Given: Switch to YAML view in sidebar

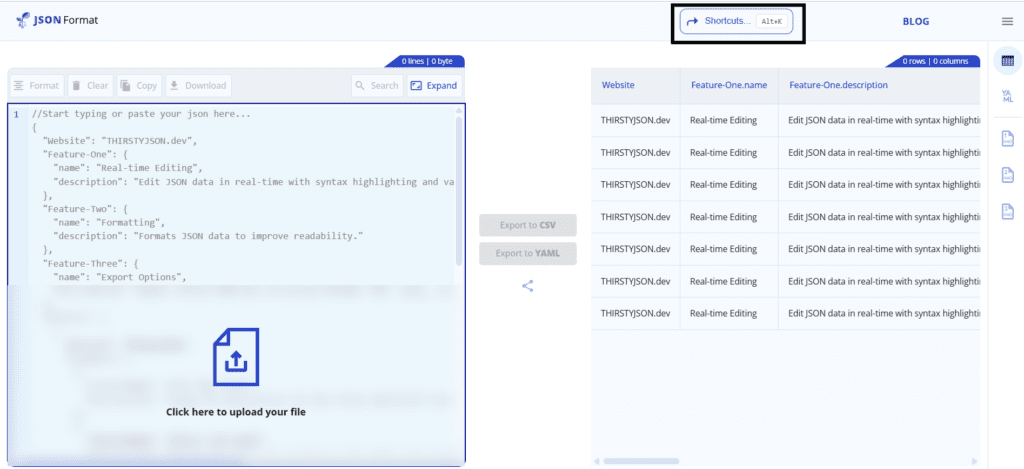Looking at the screenshot, I should 1008,97.
